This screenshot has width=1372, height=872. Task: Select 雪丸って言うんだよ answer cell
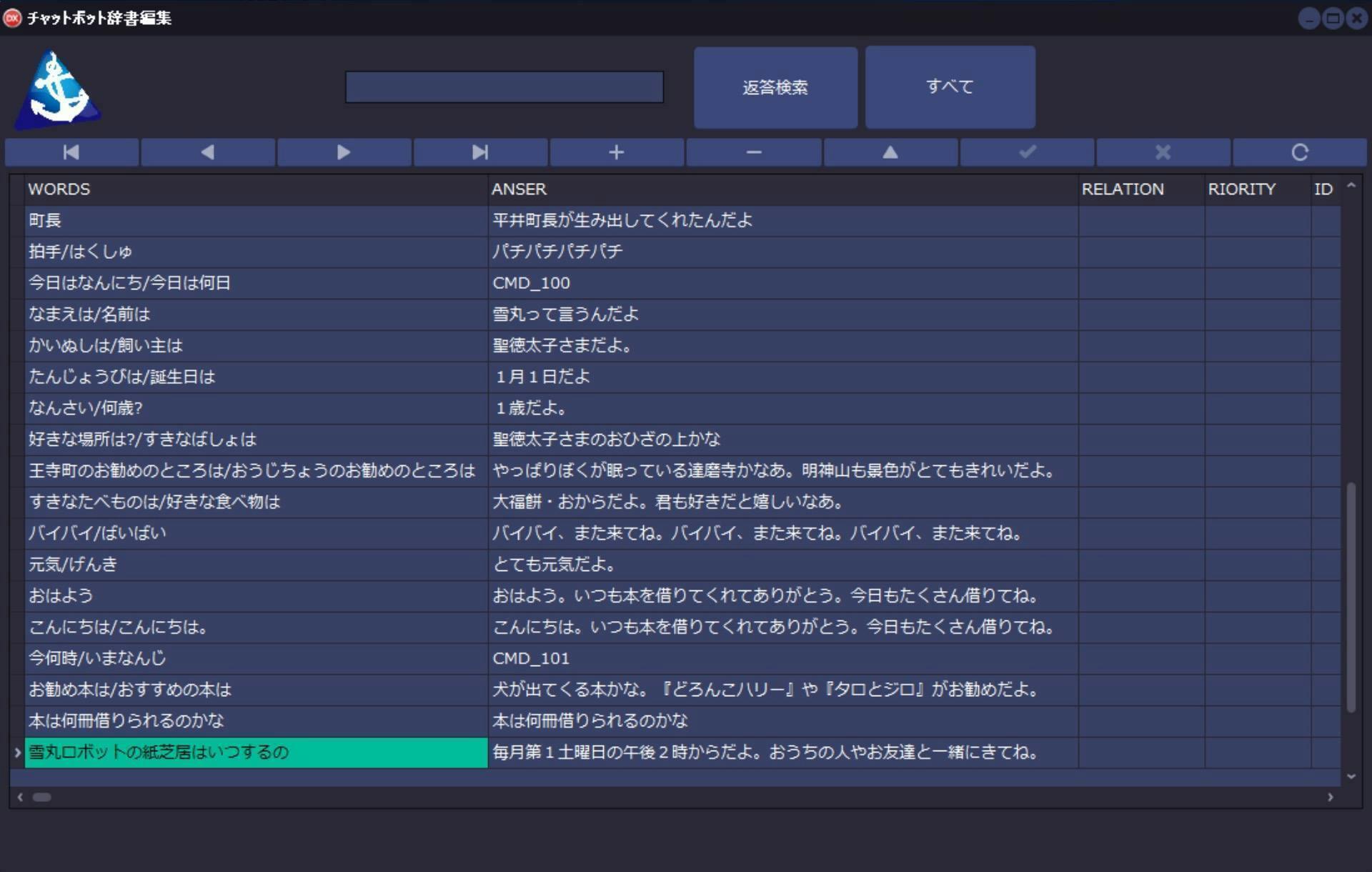coord(783,314)
